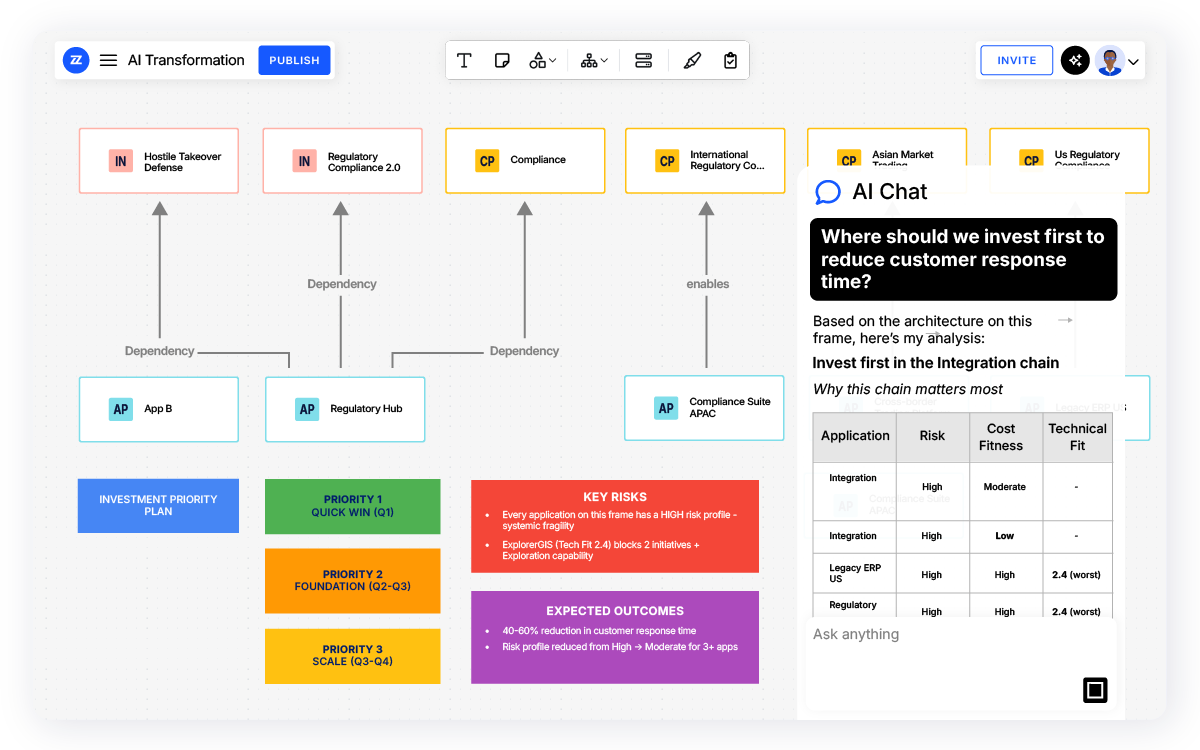The width and height of the screenshot is (1200, 750).
Task: Click IN badge on Regulatory Compliance 2.0
Action: (304, 161)
